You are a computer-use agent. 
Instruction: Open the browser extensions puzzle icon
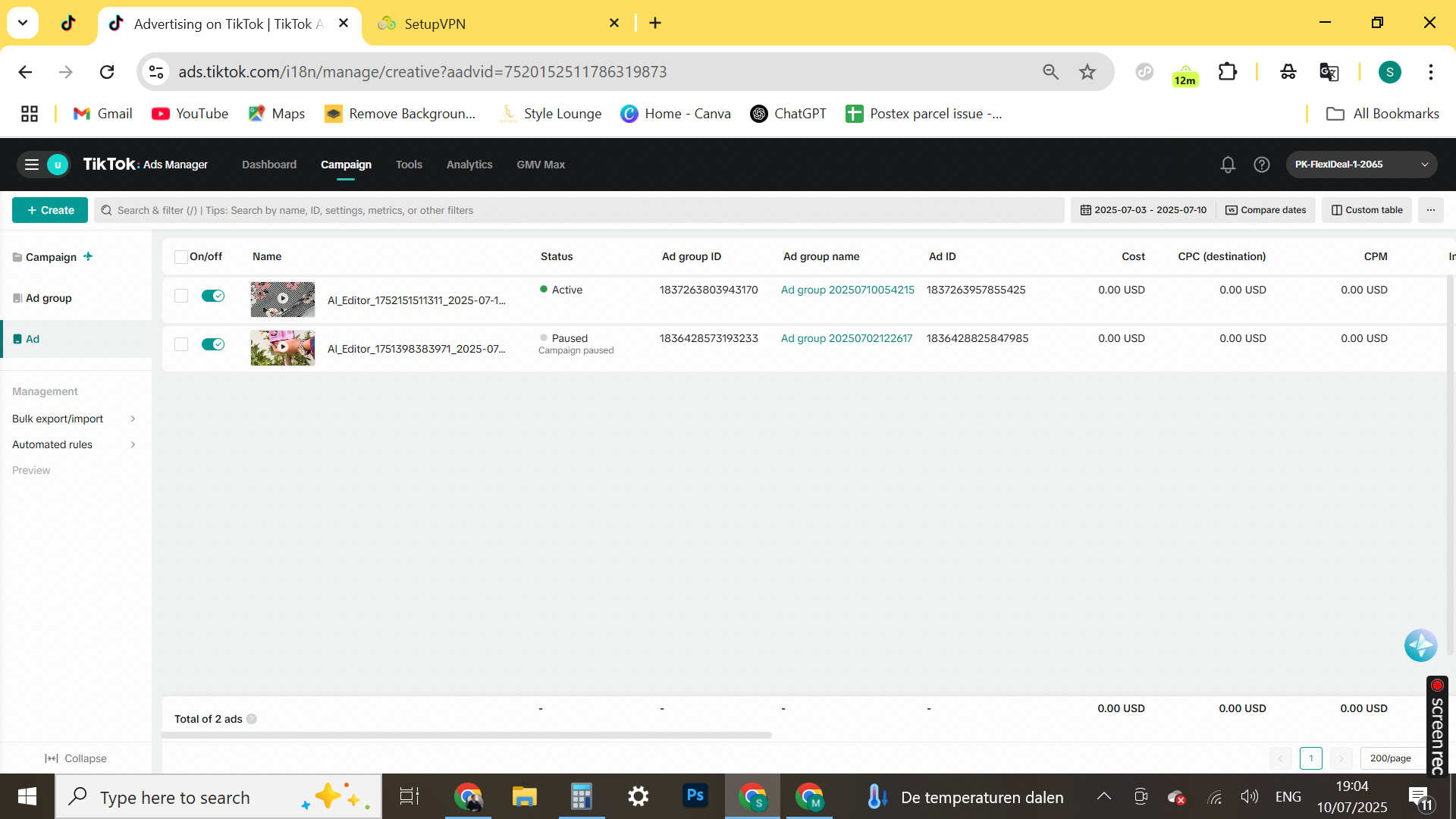coord(1227,72)
